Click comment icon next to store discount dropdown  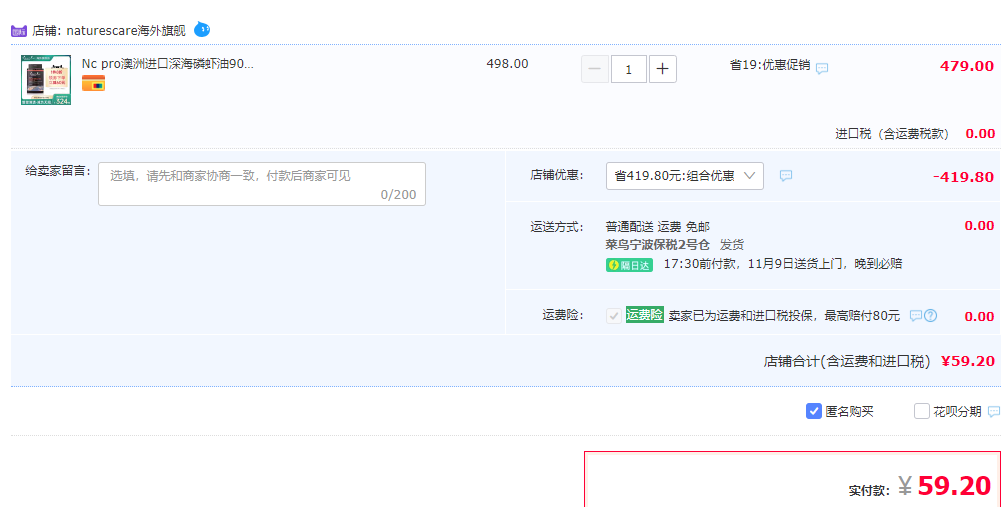point(786,176)
